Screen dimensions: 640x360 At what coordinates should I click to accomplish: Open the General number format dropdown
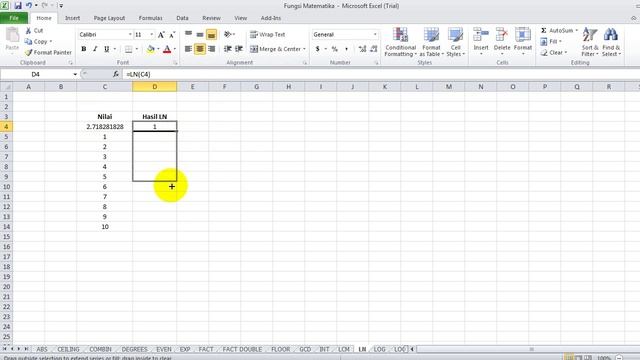375,35
